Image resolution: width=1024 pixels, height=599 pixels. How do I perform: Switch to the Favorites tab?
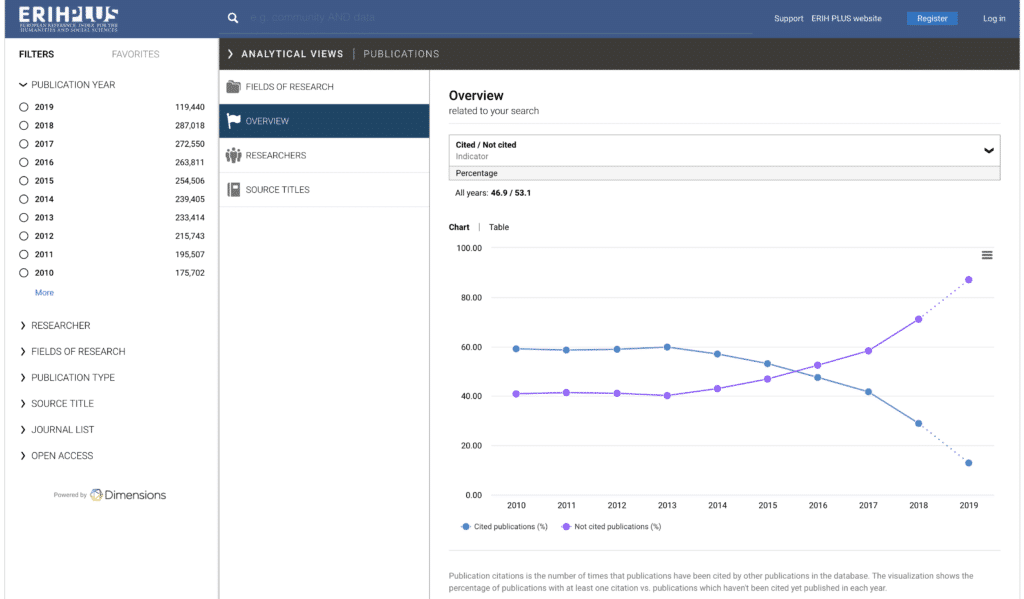click(135, 54)
